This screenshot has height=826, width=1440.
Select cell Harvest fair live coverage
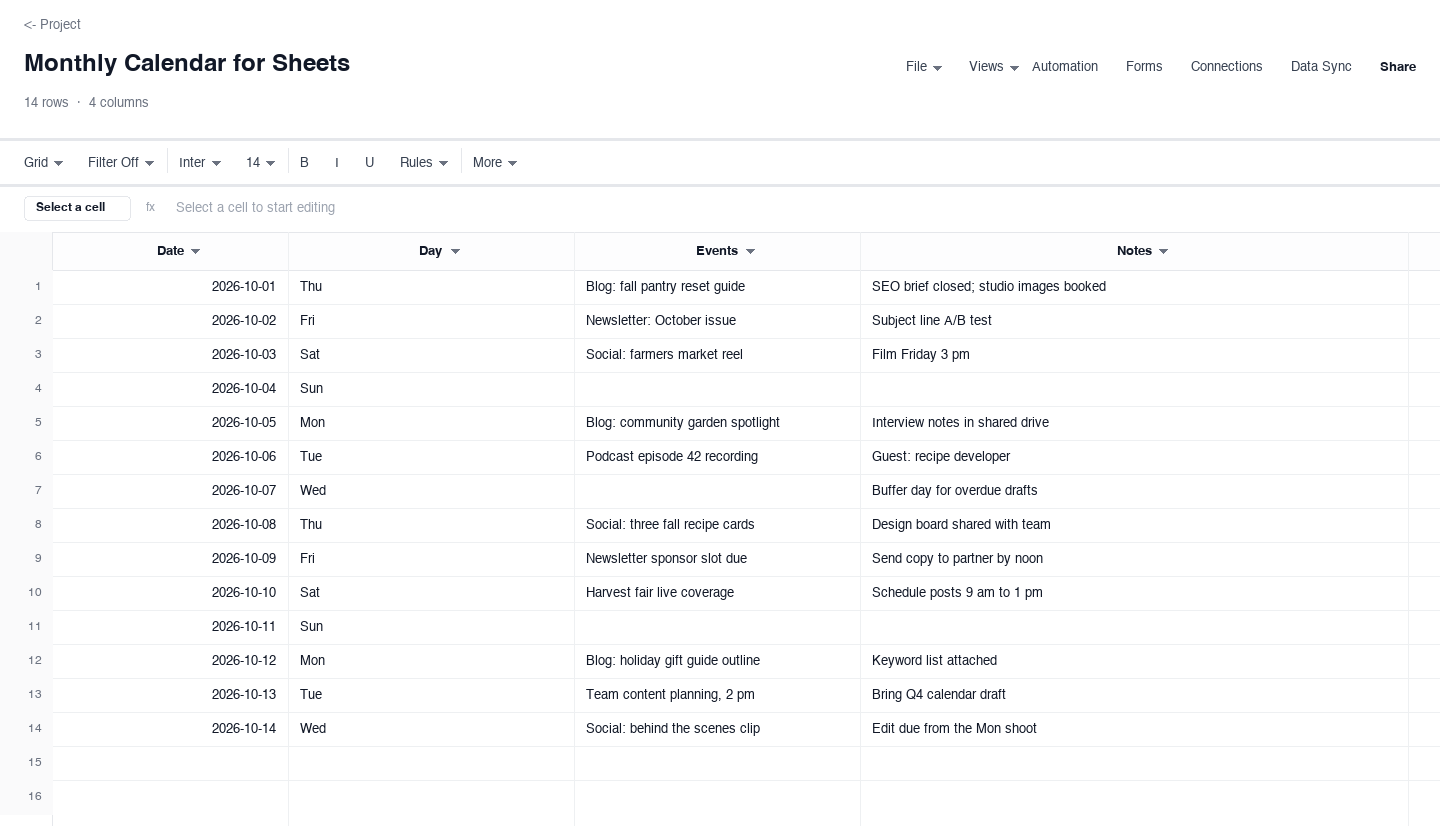point(718,593)
